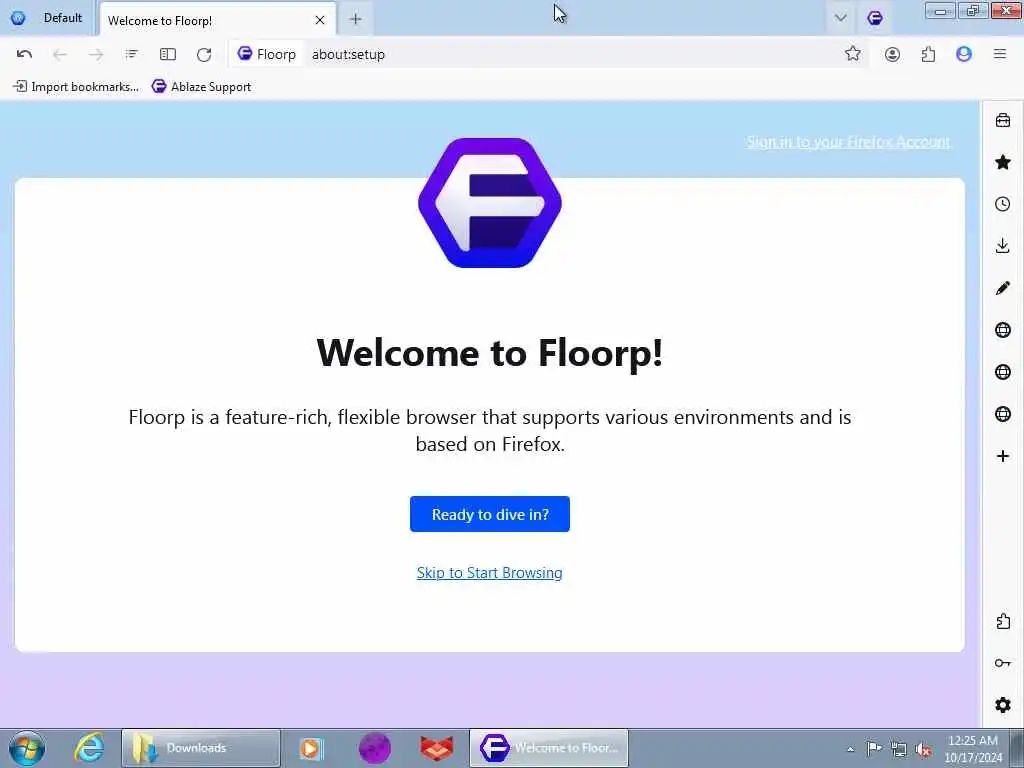Close the Welcome to Floorp tab
Image resolution: width=1024 pixels, height=768 pixels.
pyautogui.click(x=320, y=20)
